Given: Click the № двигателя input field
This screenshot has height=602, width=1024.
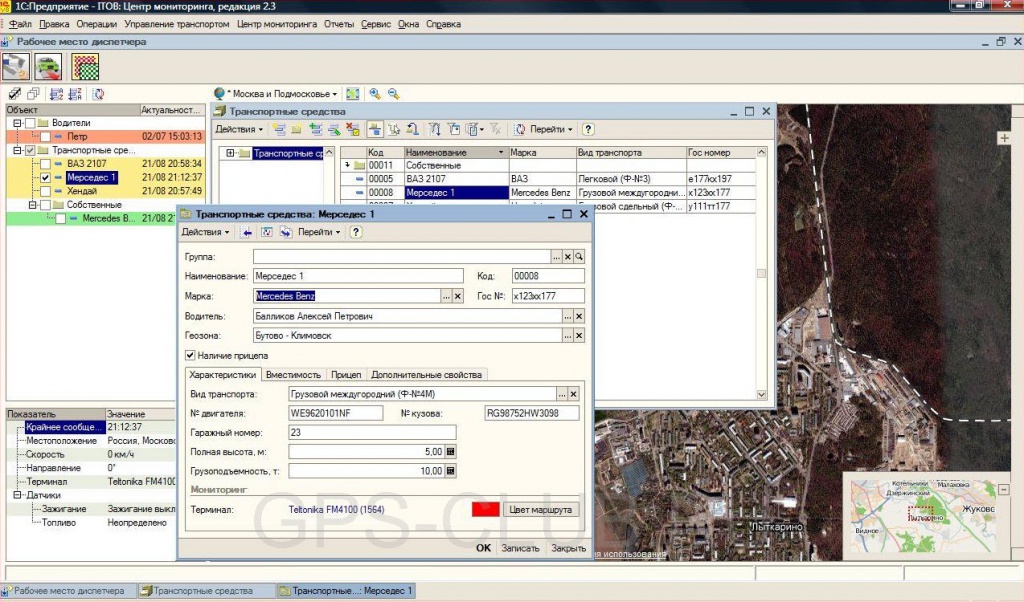Looking at the screenshot, I should point(336,413).
